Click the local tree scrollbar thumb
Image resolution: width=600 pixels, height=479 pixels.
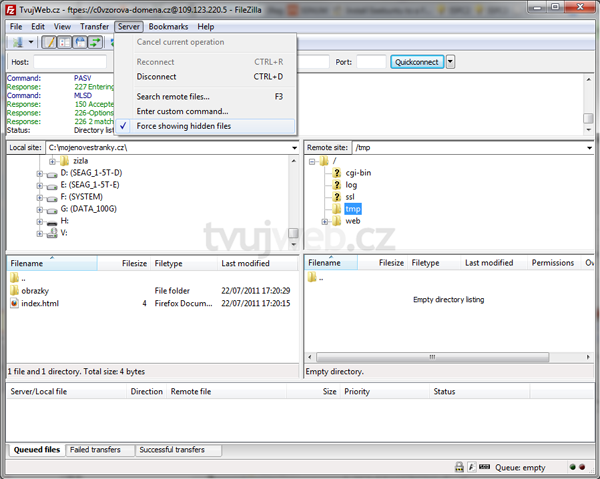[293, 233]
